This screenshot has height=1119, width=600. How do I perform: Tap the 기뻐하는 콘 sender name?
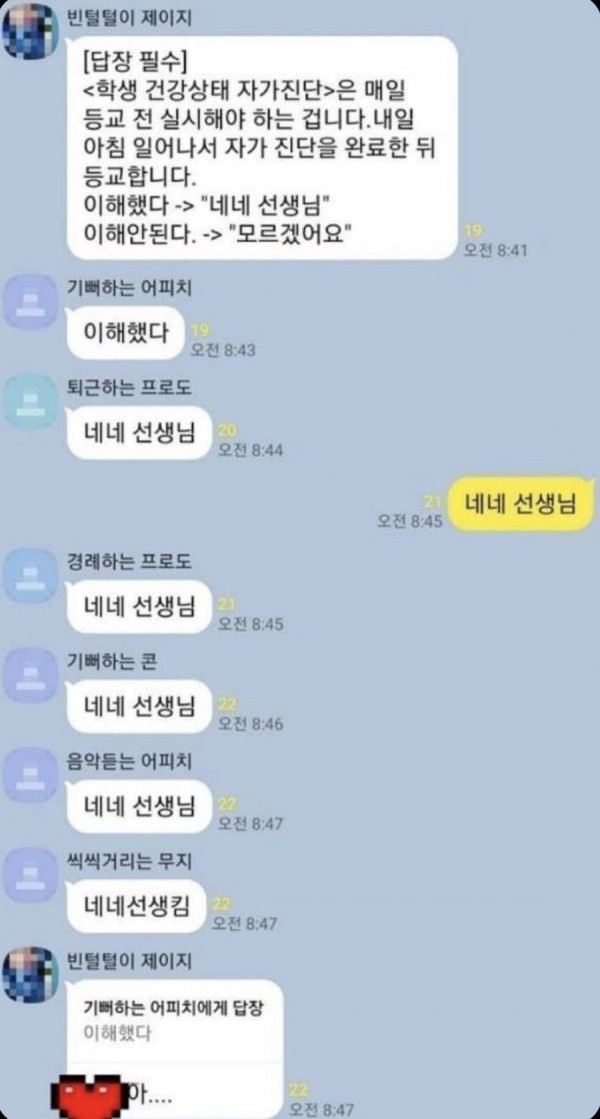pyautogui.click(x=111, y=663)
